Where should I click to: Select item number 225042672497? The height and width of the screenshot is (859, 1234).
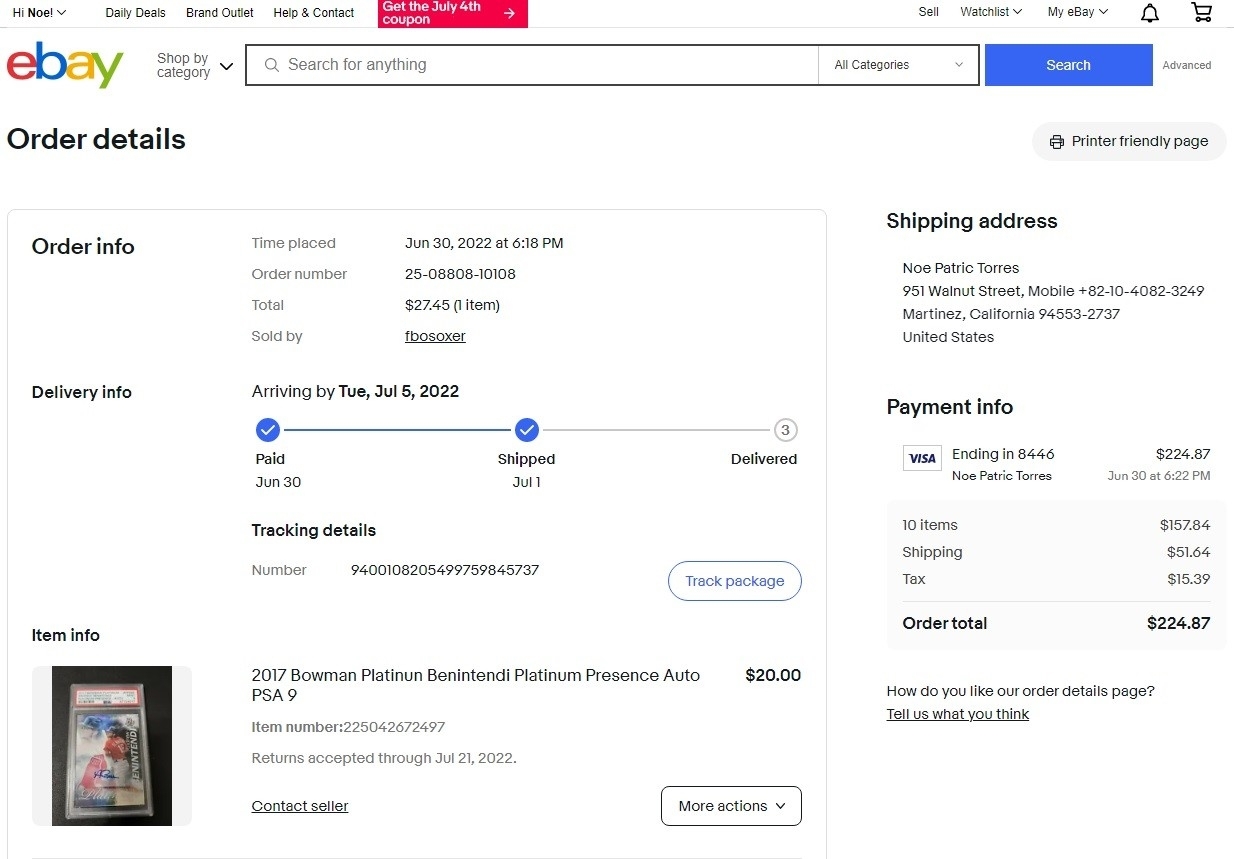pyautogui.click(x=394, y=727)
